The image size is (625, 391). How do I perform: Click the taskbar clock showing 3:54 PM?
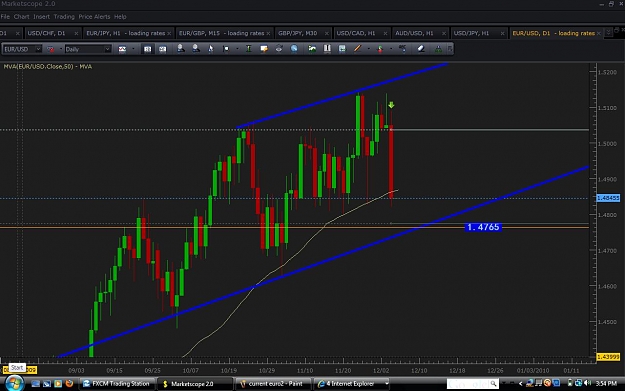606,383
